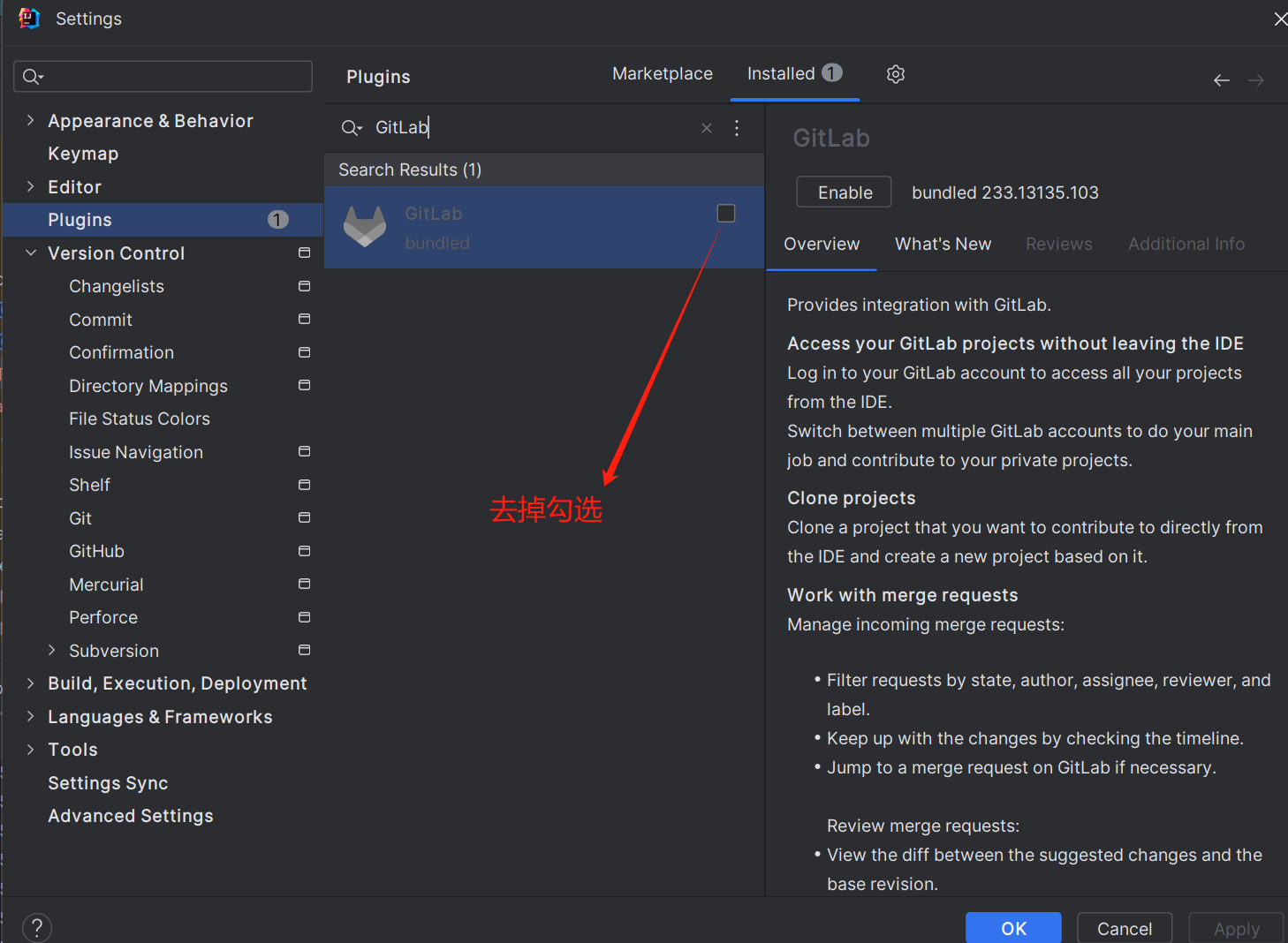Click project-level icon beside Subversion
This screenshot has height=943, width=1288.
tap(305, 650)
